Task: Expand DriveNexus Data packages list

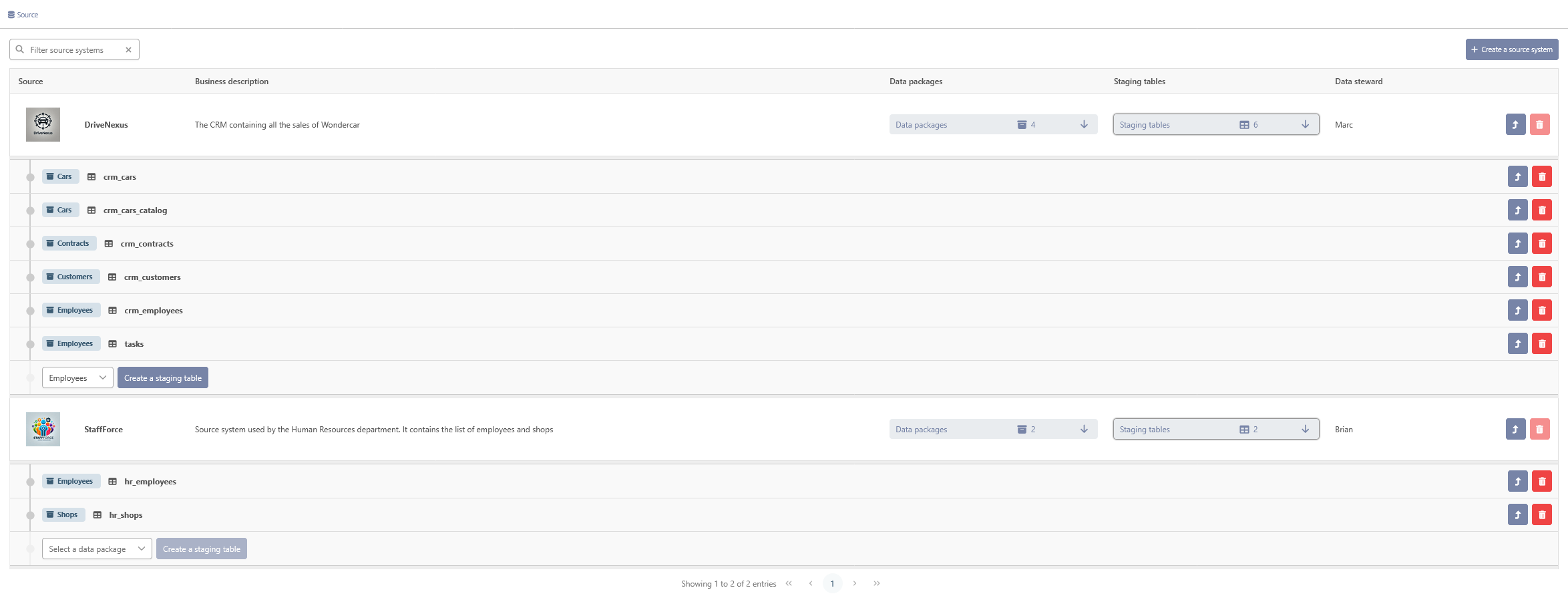Action: 993,124
